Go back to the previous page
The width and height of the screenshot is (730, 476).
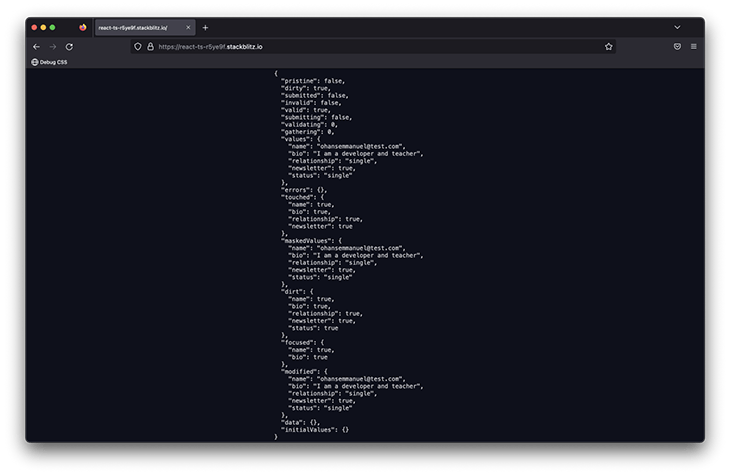coord(37,46)
